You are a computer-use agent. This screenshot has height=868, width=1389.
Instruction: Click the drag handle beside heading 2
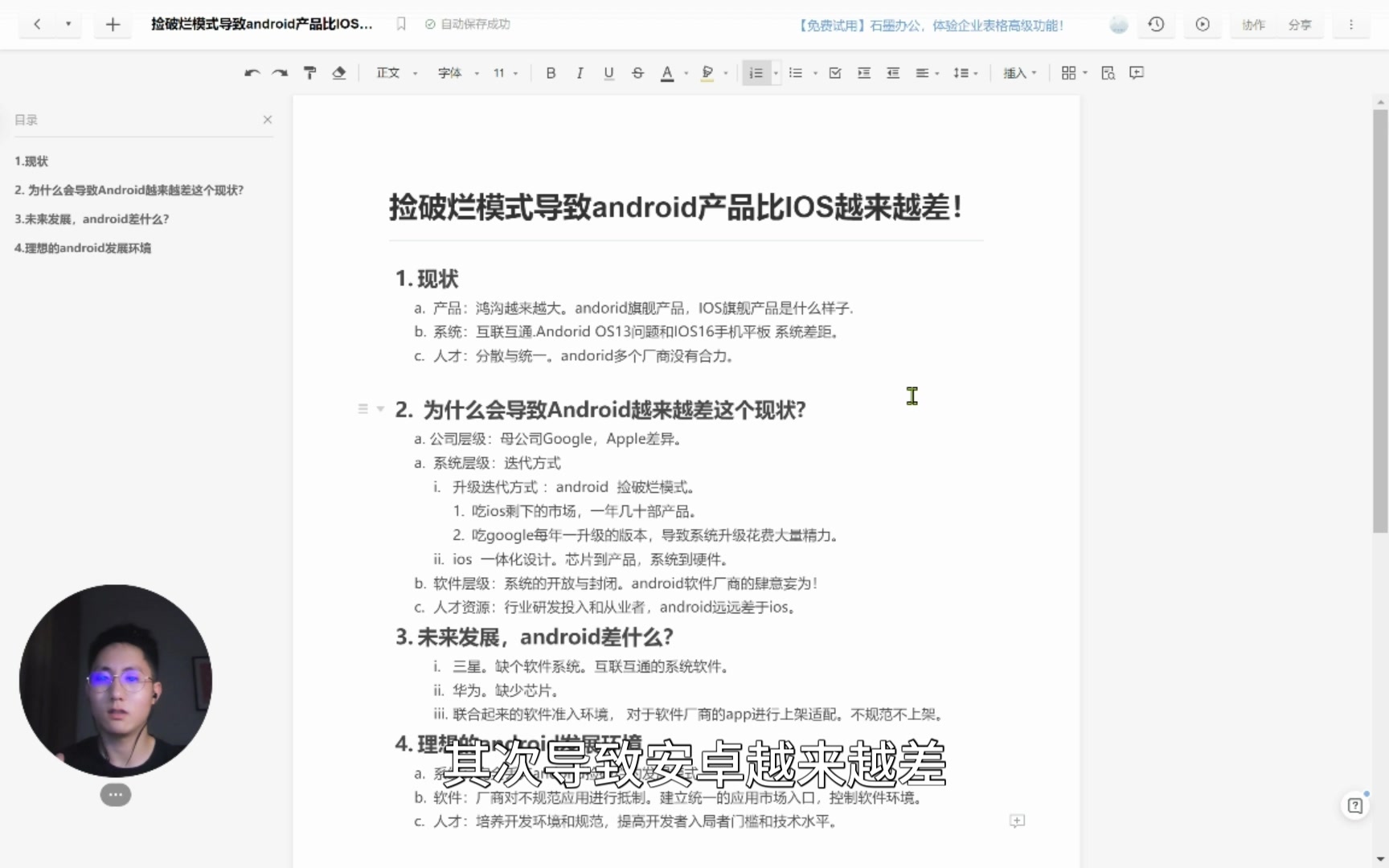[x=363, y=409]
